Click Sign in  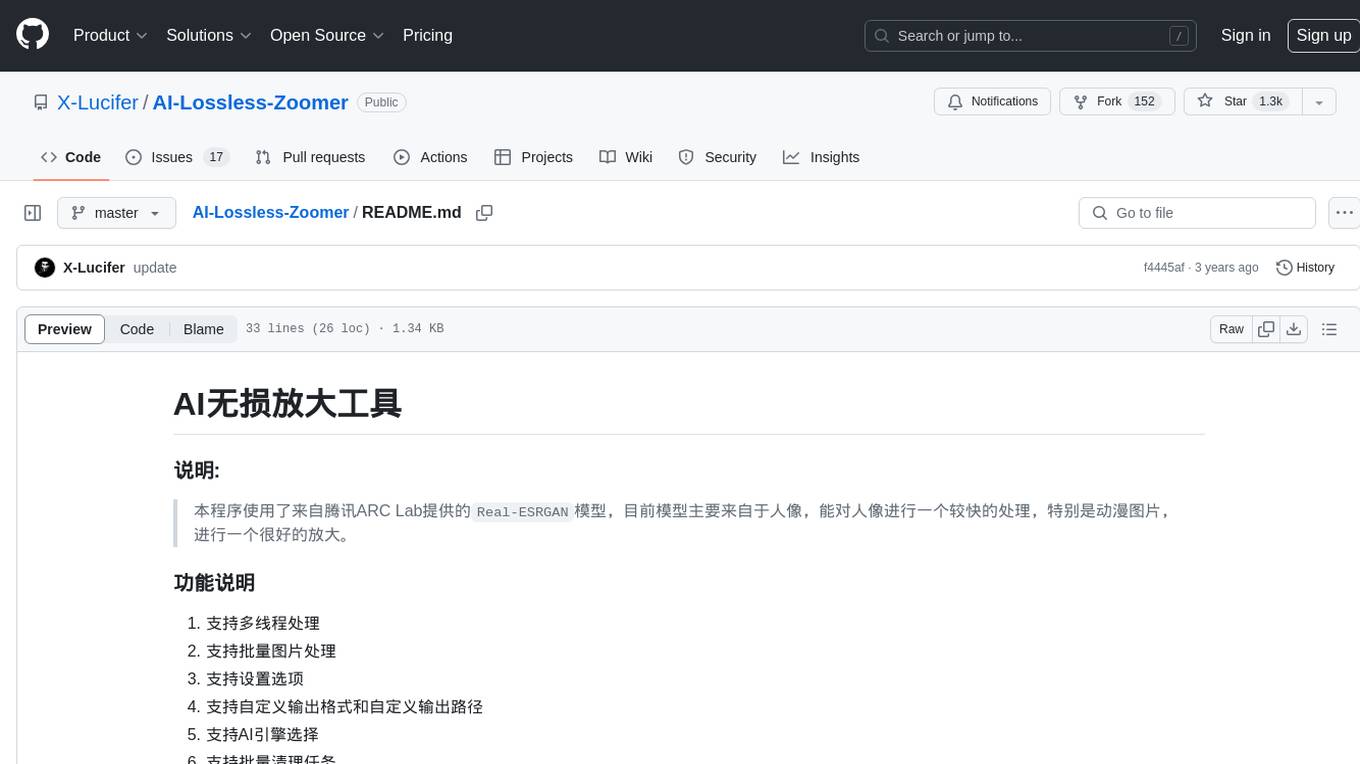click(1245, 35)
